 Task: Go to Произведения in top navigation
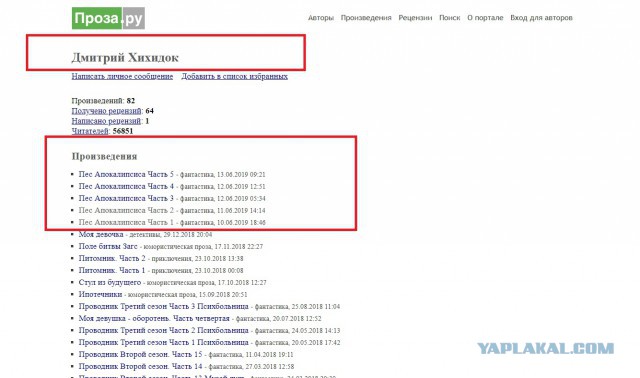(366, 18)
